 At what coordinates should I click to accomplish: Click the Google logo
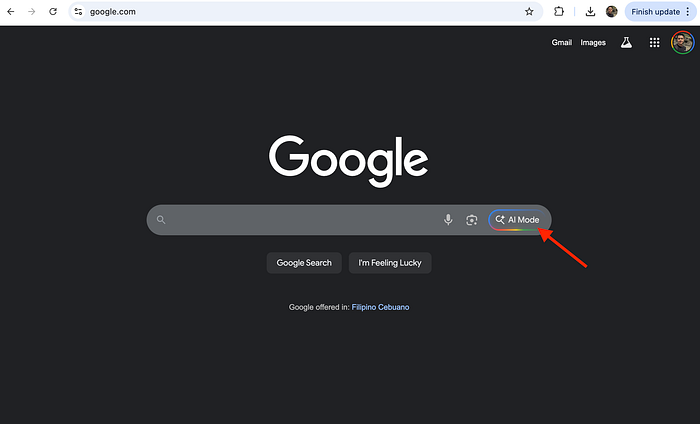click(x=348, y=161)
